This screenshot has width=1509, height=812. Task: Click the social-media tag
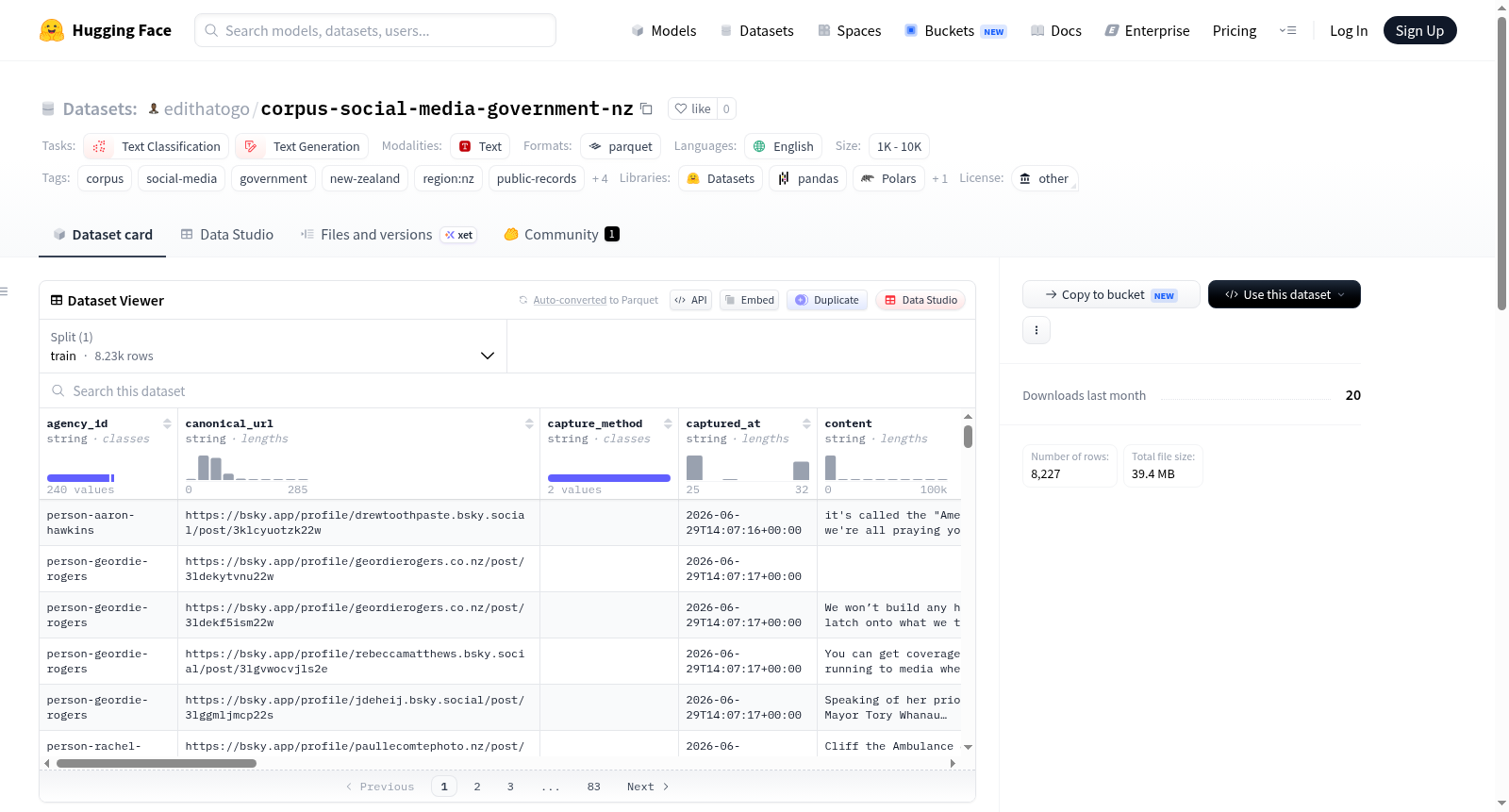point(181,178)
